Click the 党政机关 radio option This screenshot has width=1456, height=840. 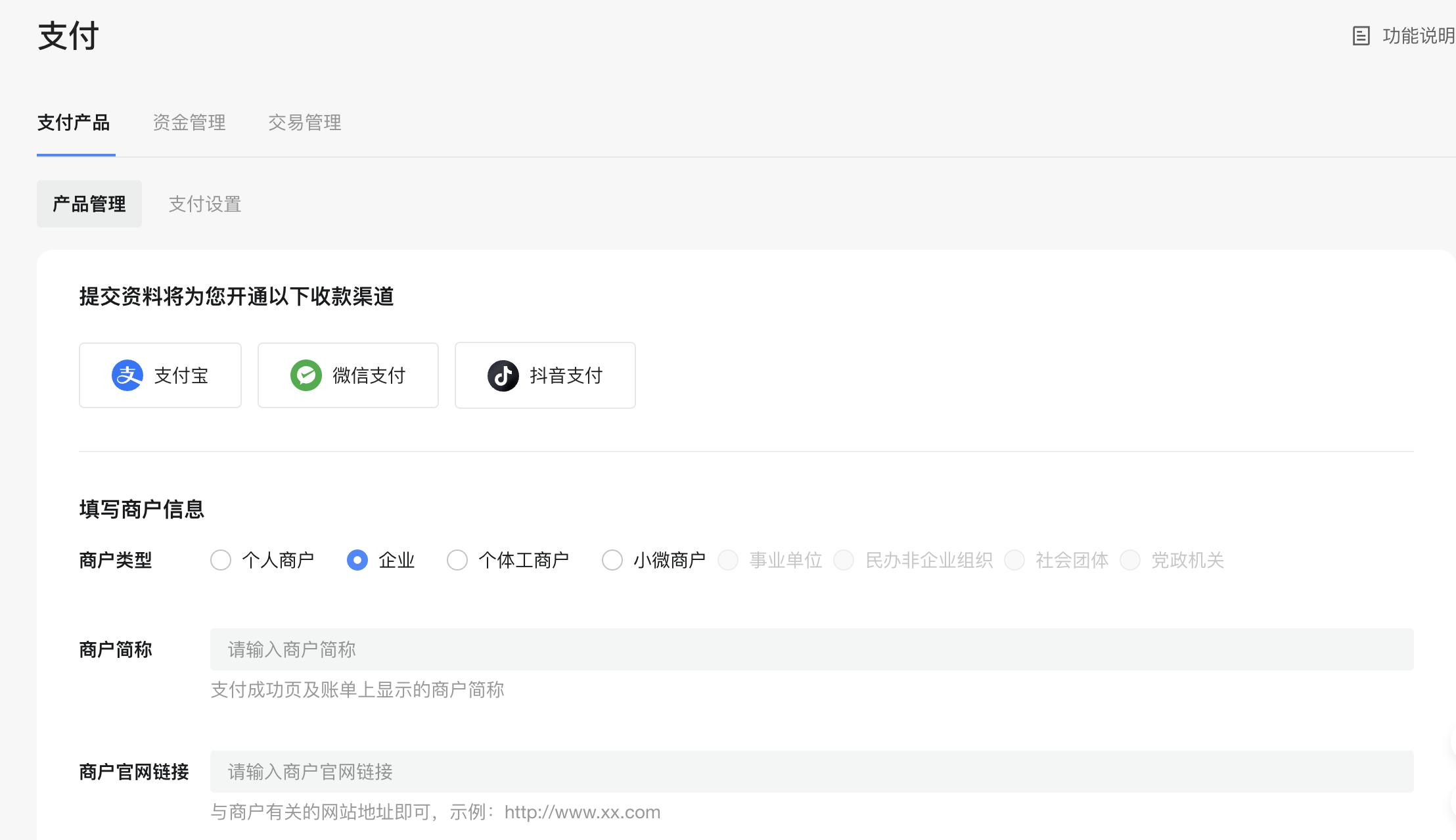[1130, 560]
